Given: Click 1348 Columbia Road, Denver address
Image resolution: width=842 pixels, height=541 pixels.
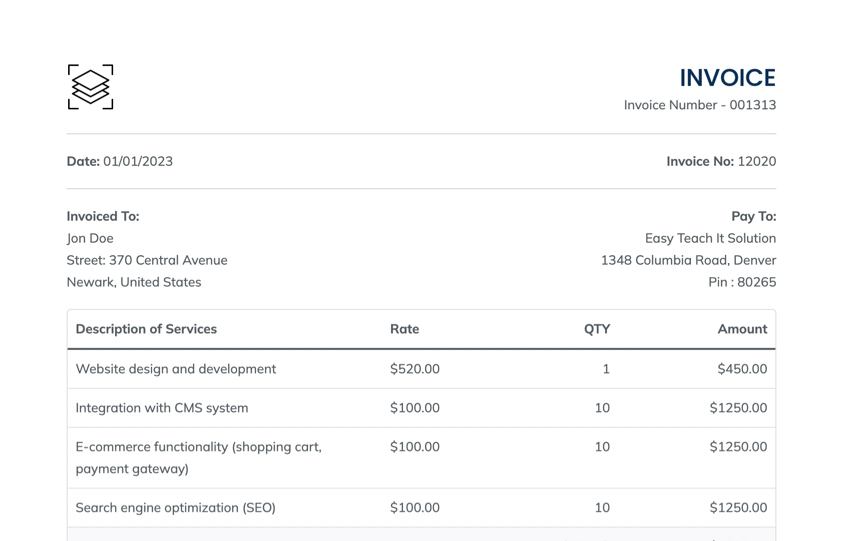Looking at the screenshot, I should click(x=688, y=260).
